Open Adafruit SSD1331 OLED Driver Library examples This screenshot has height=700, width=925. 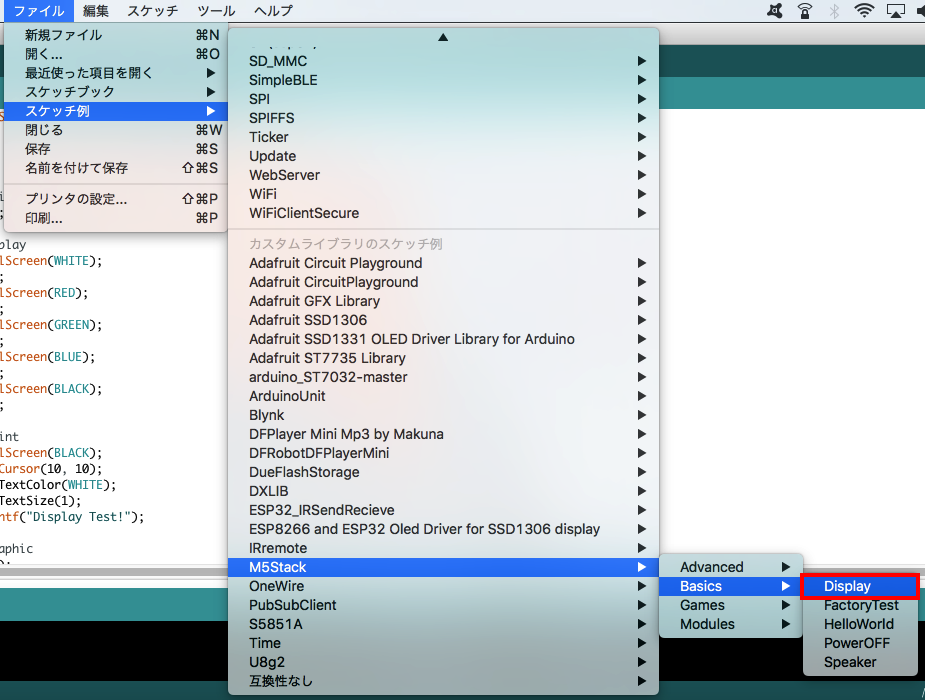coord(443,339)
